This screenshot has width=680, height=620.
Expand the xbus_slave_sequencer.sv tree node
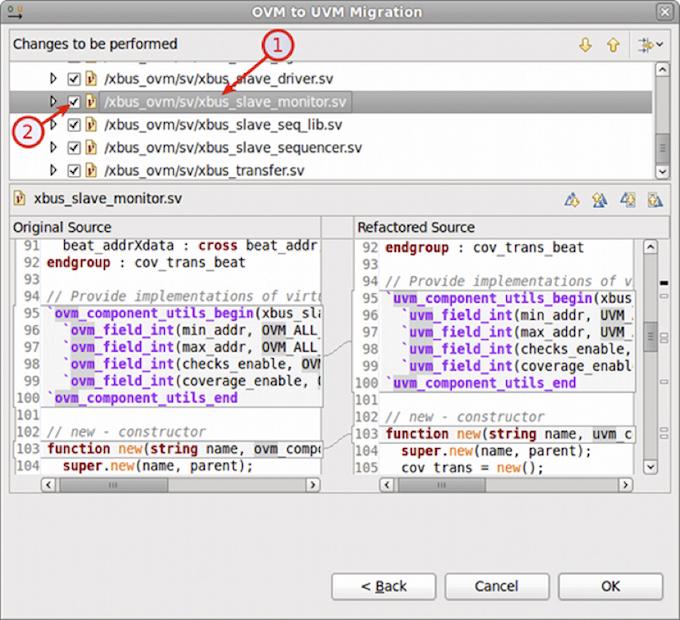[53, 147]
